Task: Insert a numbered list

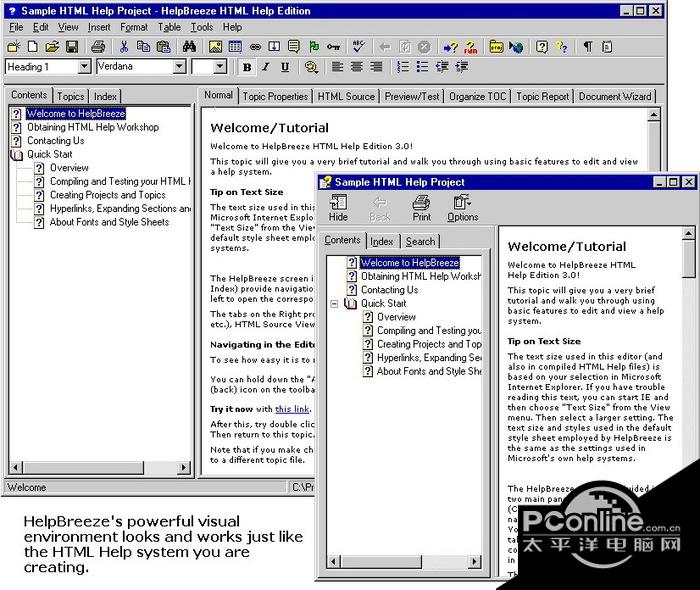Action: pos(402,67)
